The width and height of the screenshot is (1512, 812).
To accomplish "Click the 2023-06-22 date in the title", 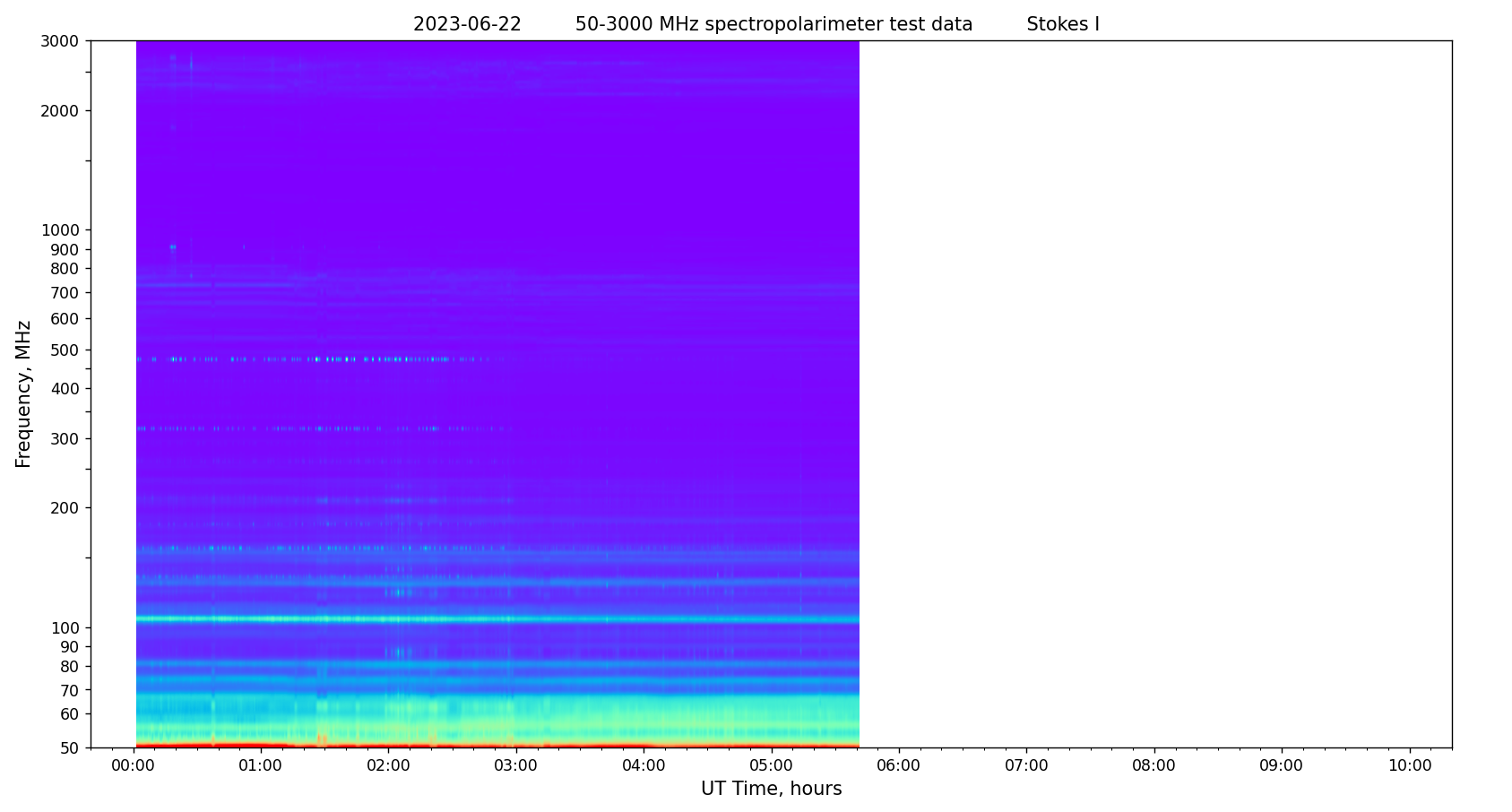I will coord(467,25).
